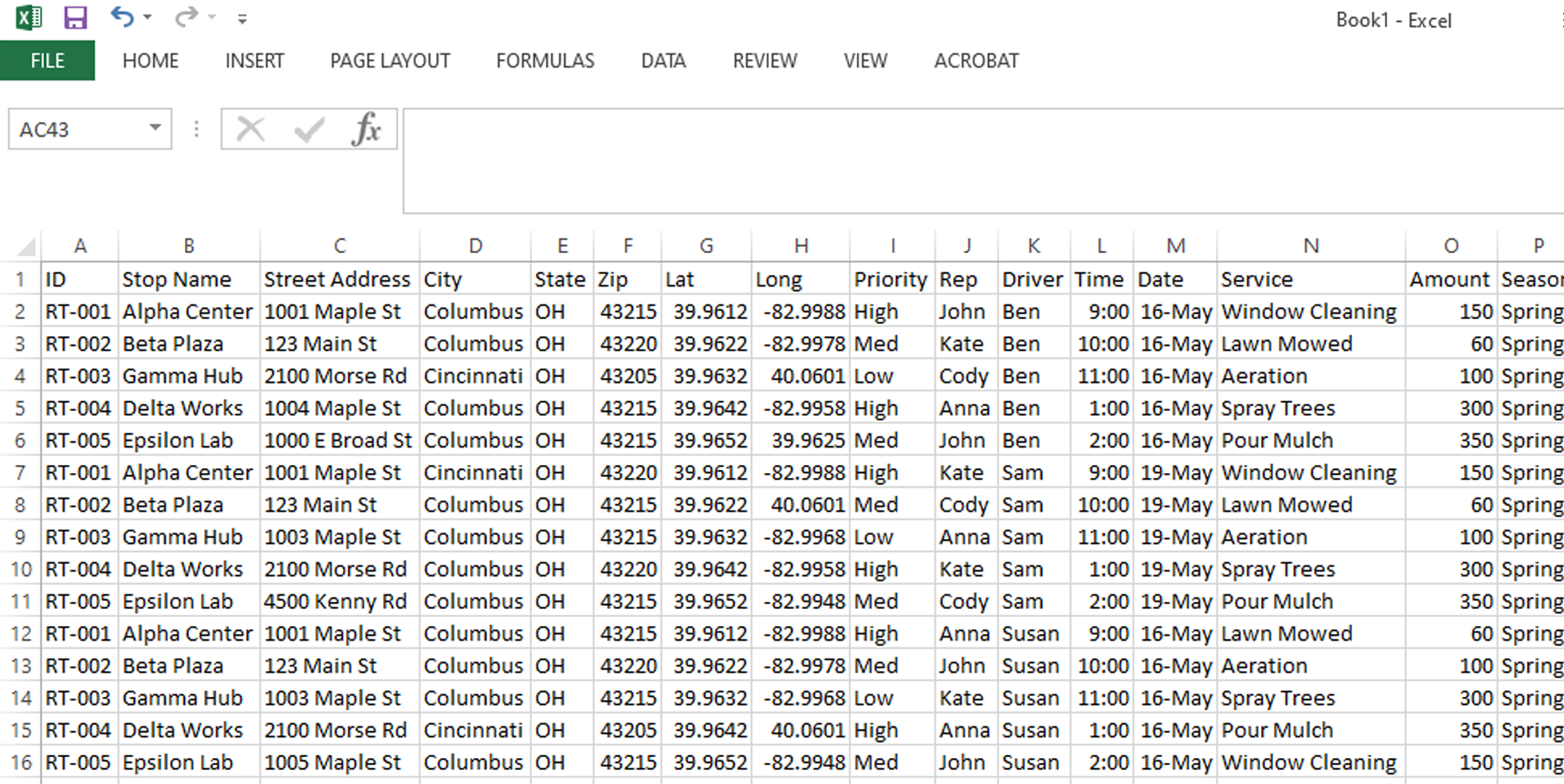Open the ACROBAT ribbon tab
This screenshot has height=784, width=1564.
975,60
